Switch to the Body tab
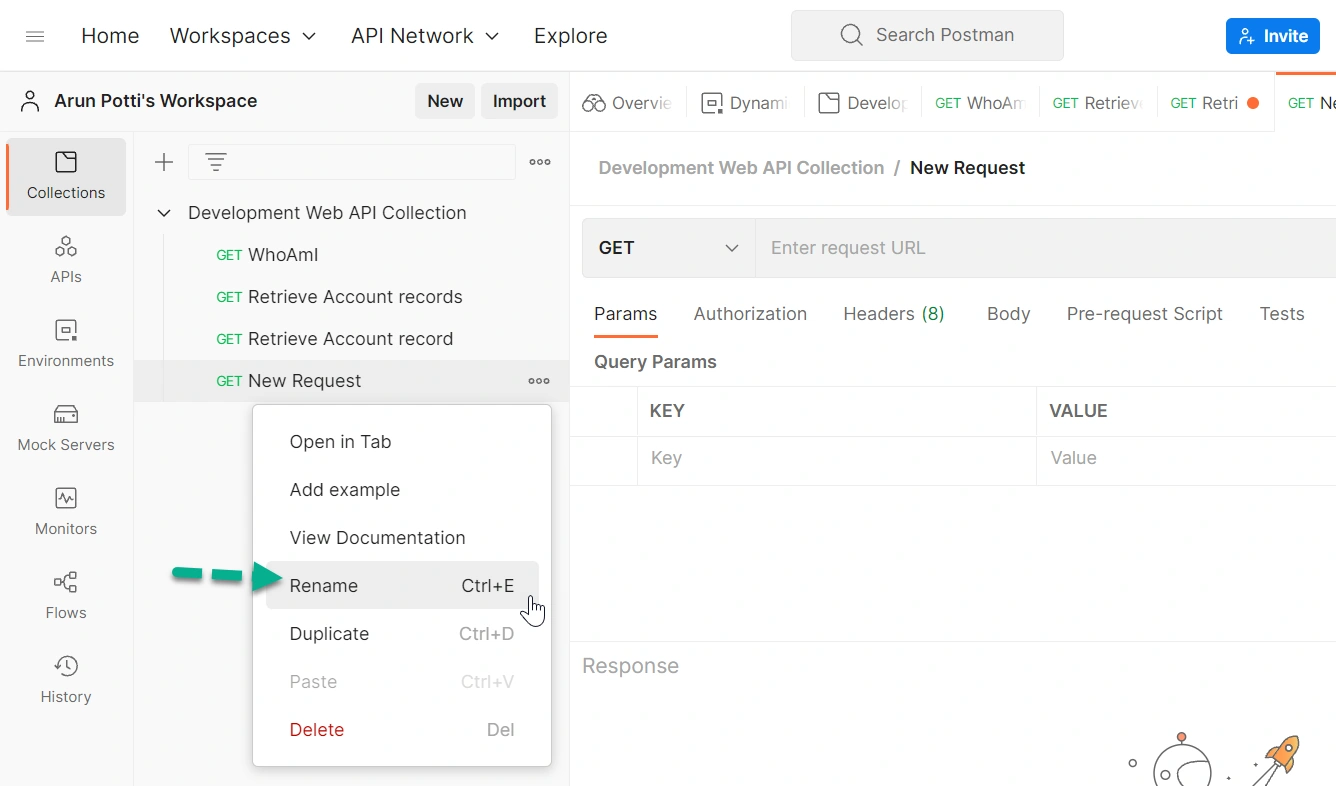Image resolution: width=1336 pixels, height=786 pixels. click(x=1008, y=314)
